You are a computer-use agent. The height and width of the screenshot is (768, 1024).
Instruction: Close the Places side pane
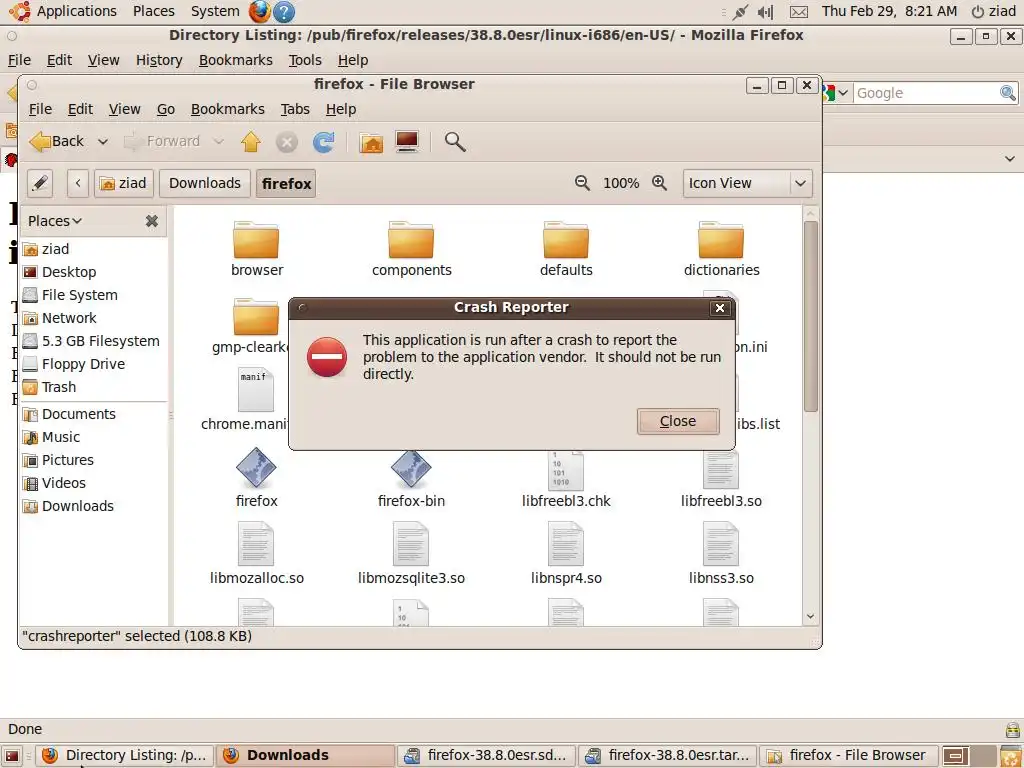[152, 221]
